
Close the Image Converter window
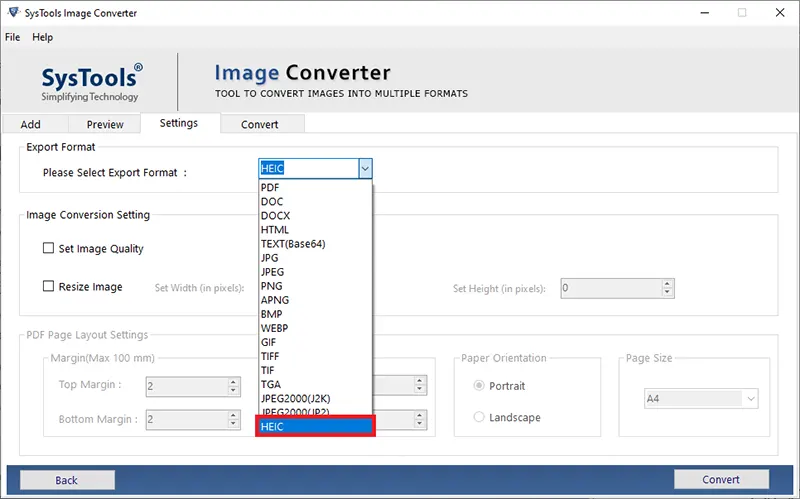(780, 13)
